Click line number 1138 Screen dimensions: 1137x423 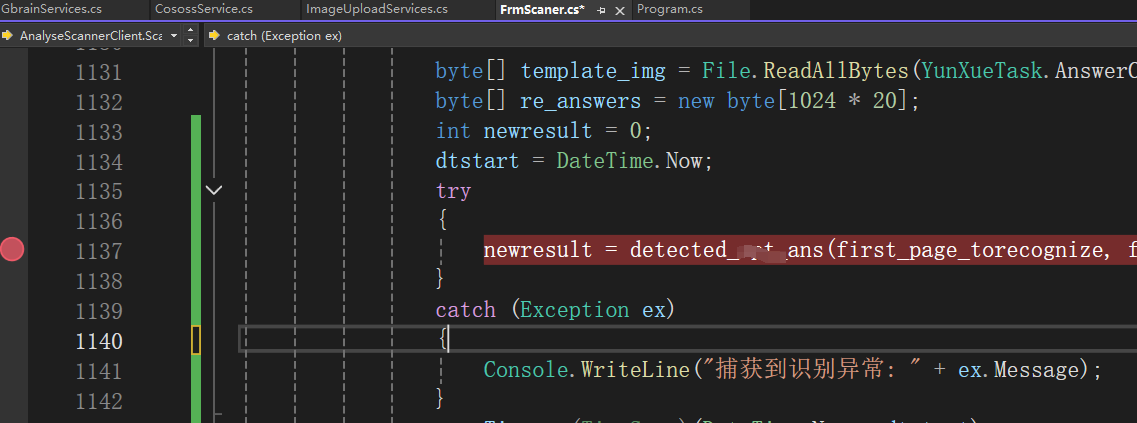(x=99, y=281)
